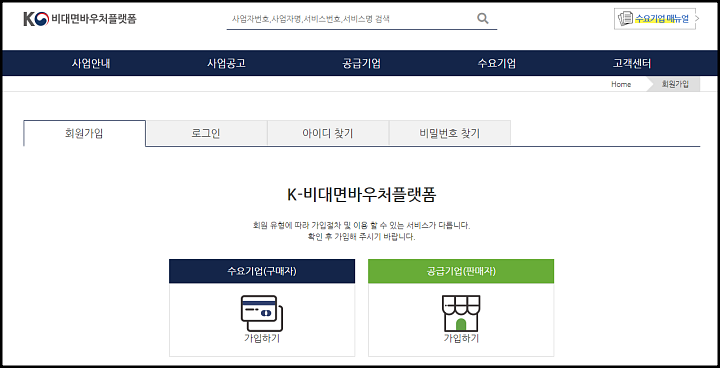Click the magnifier search icon
The height and width of the screenshot is (368, 720).
[x=483, y=18]
